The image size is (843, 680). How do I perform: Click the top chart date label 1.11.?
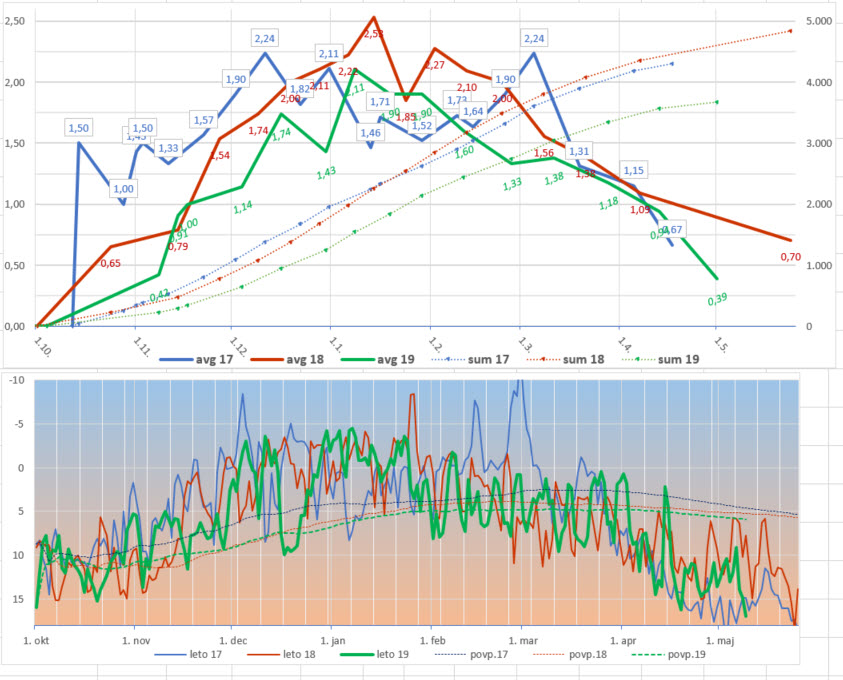(x=141, y=346)
